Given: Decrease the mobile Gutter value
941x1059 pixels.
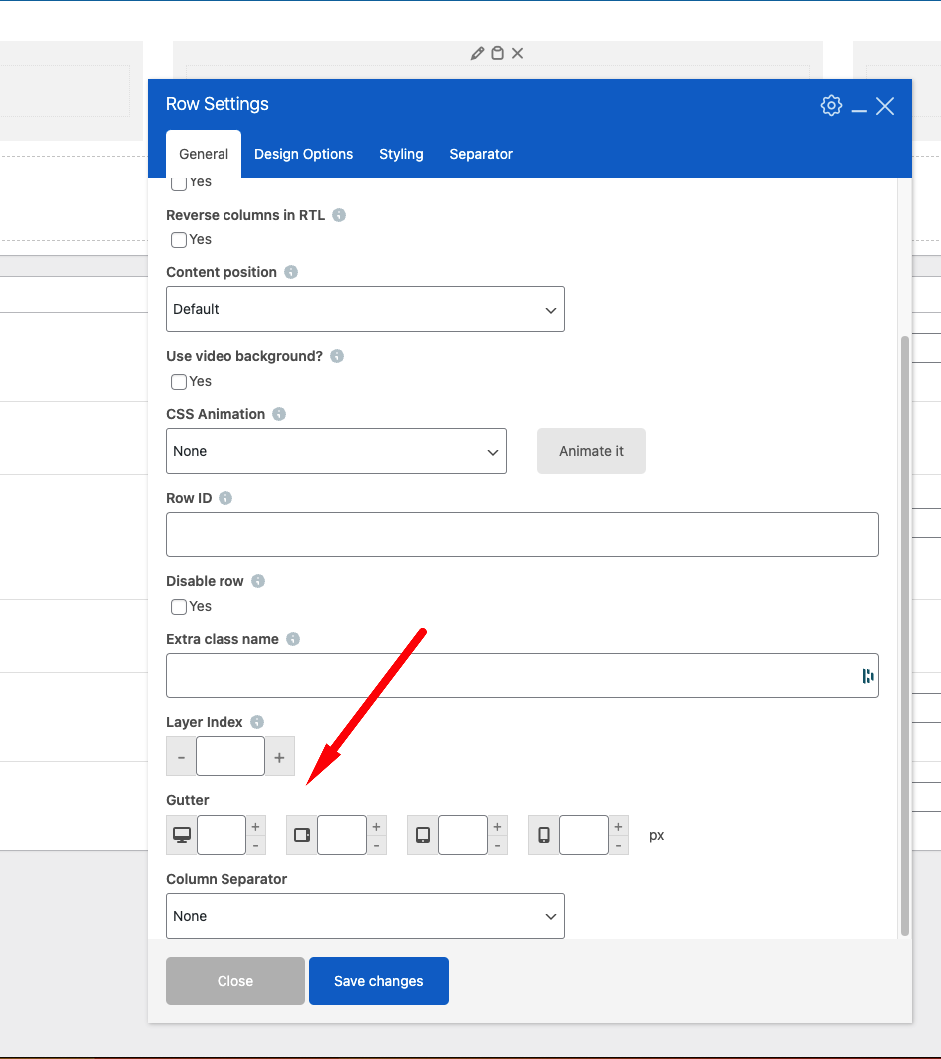Looking at the screenshot, I should click(618, 846).
